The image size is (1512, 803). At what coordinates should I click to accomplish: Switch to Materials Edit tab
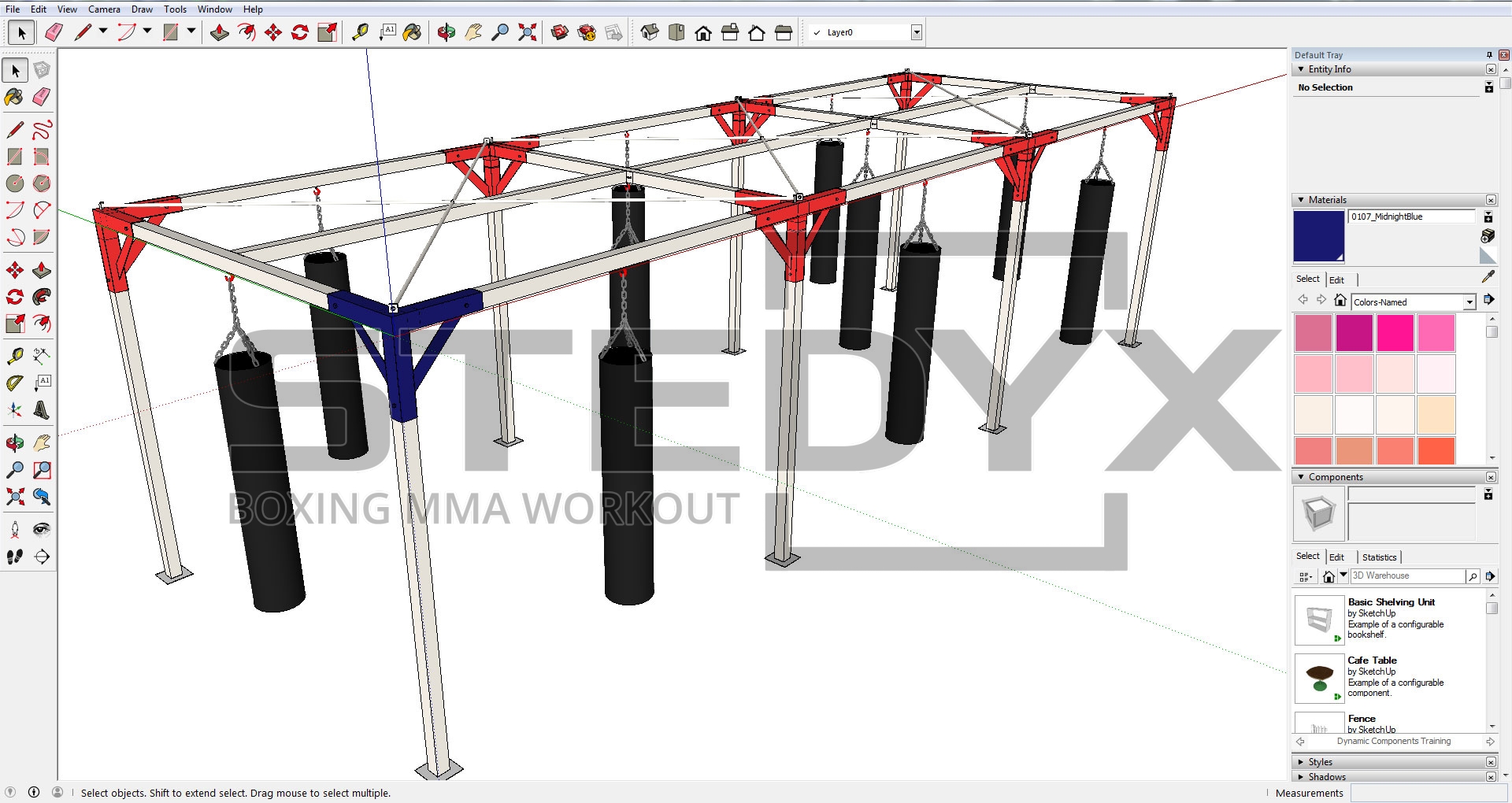[1336, 279]
